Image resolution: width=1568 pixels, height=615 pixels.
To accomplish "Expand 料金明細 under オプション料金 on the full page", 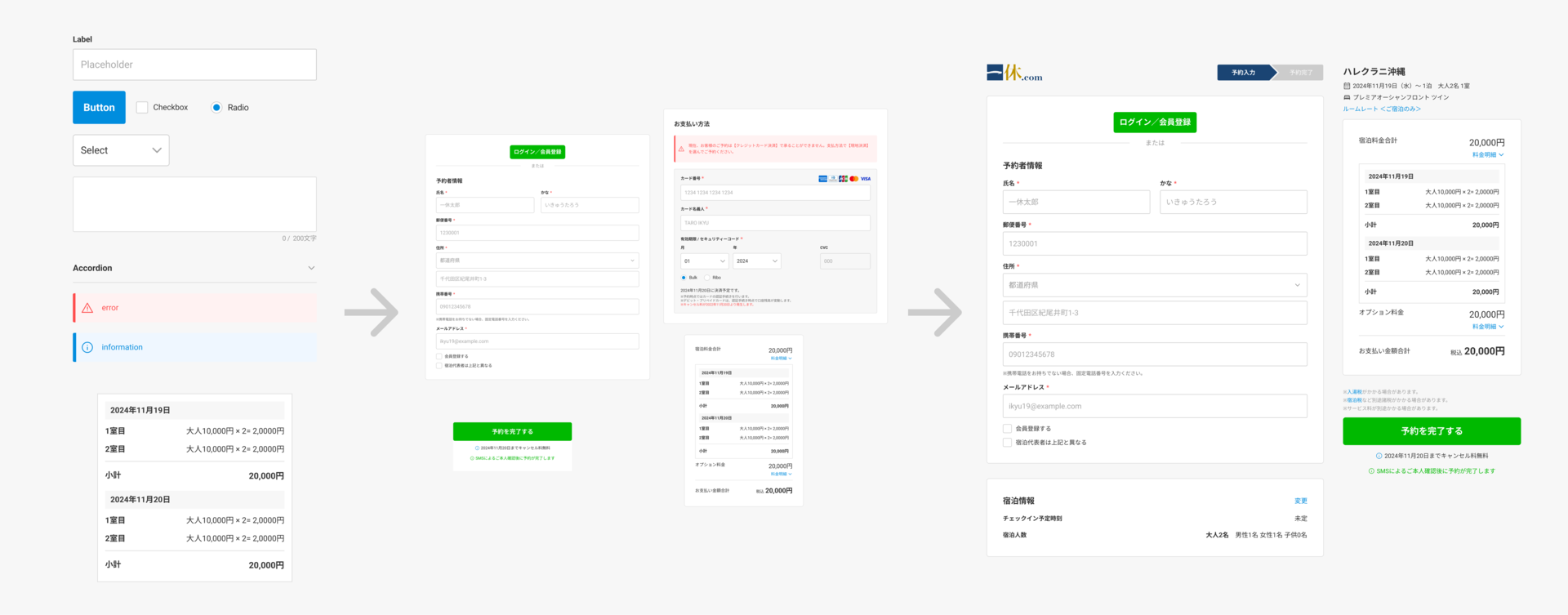I will click(x=1488, y=327).
